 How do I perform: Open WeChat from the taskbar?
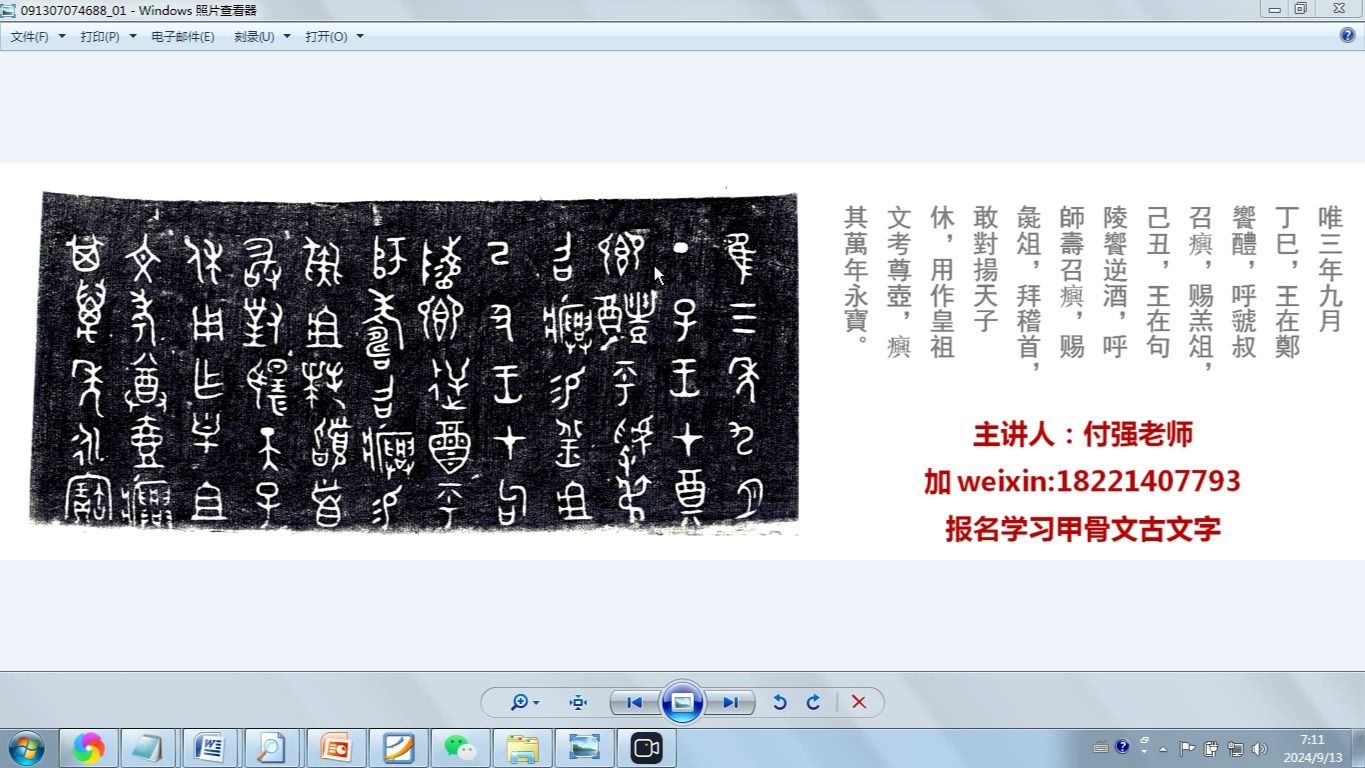pos(459,748)
